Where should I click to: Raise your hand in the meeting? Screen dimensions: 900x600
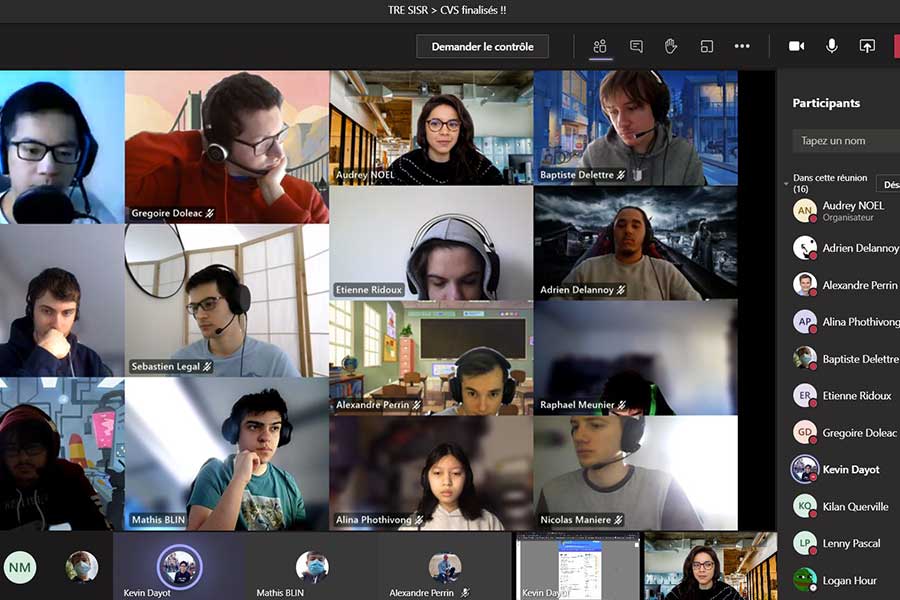pos(671,46)
